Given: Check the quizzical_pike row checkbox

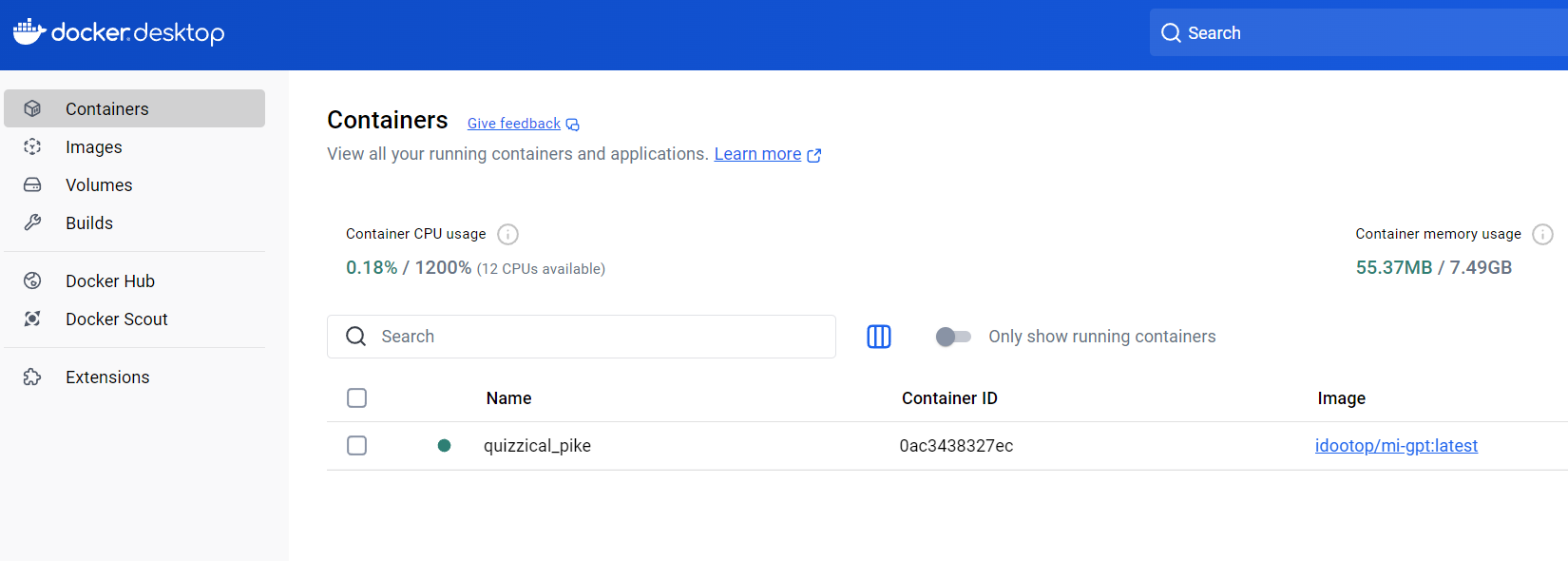Looking at the screenshot, I should (x=357, y=445).
